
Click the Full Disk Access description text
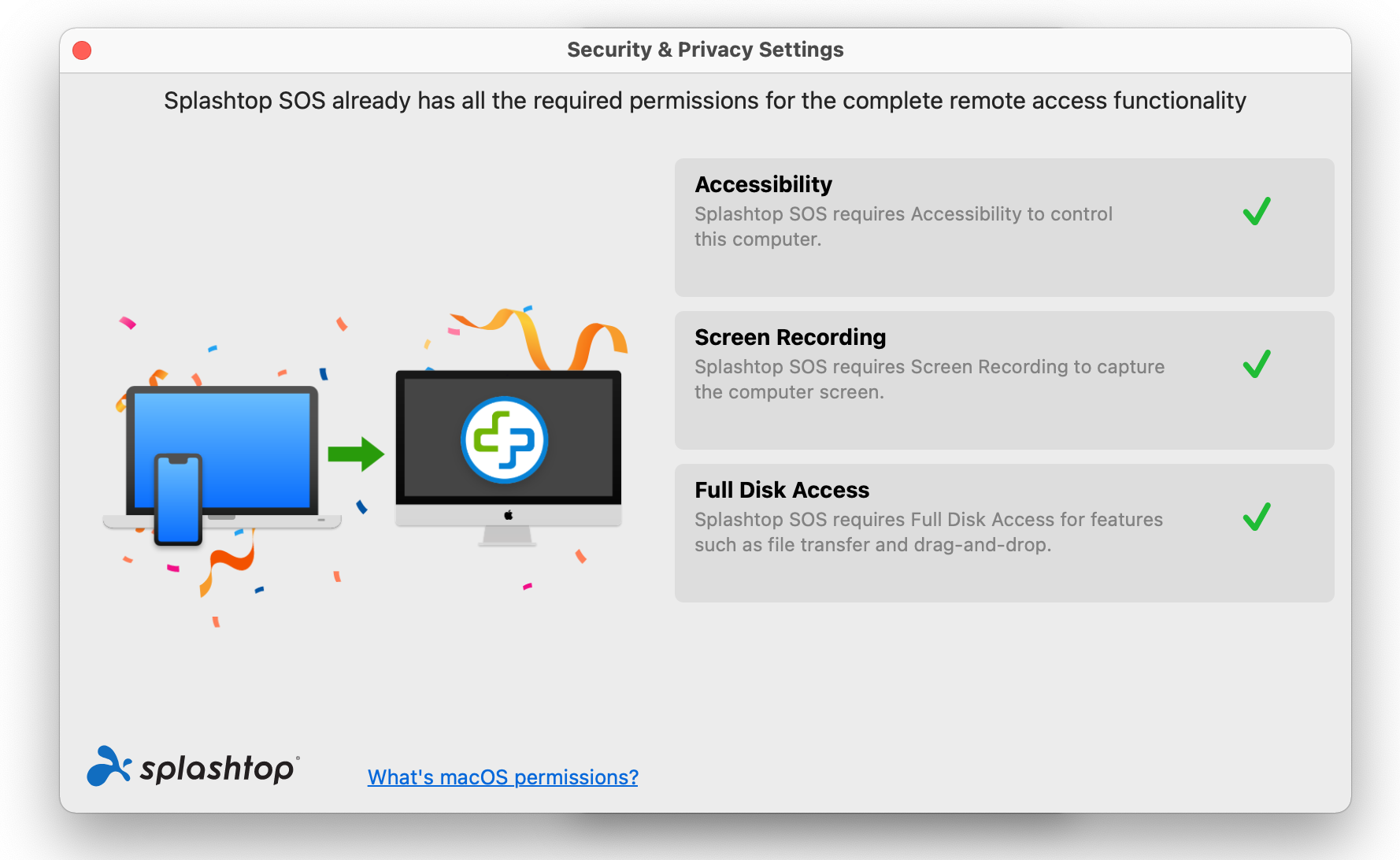pos(928,532)
